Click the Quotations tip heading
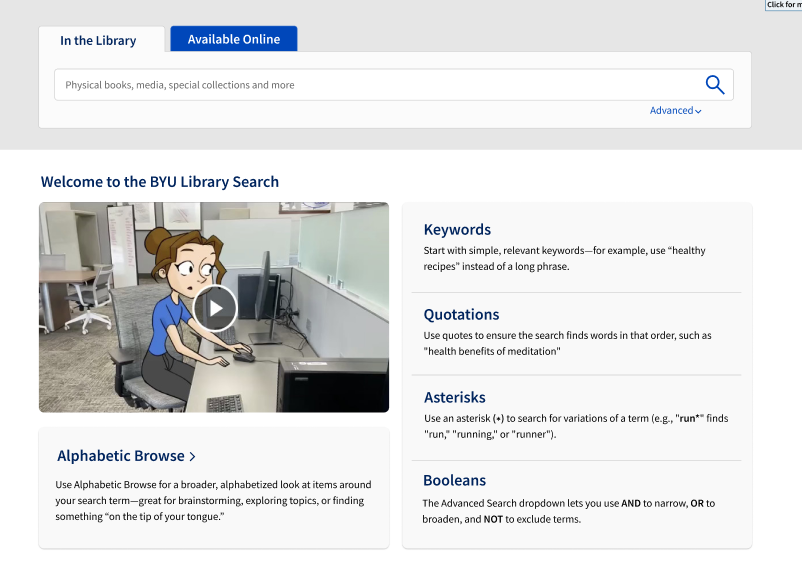Viewport: 802px width, 578px height. click(461, 314)
